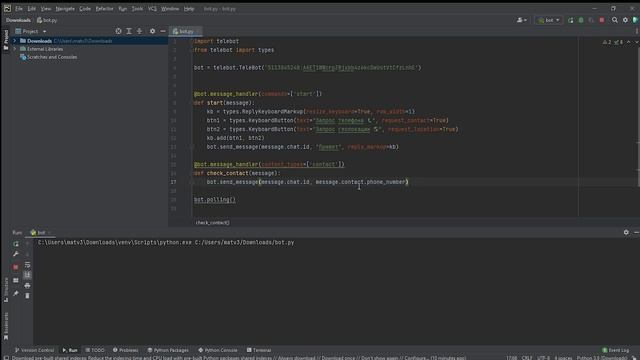Screen dimensions: 640x360
Task: Expand External Libraries node
Action: (15, 49)
